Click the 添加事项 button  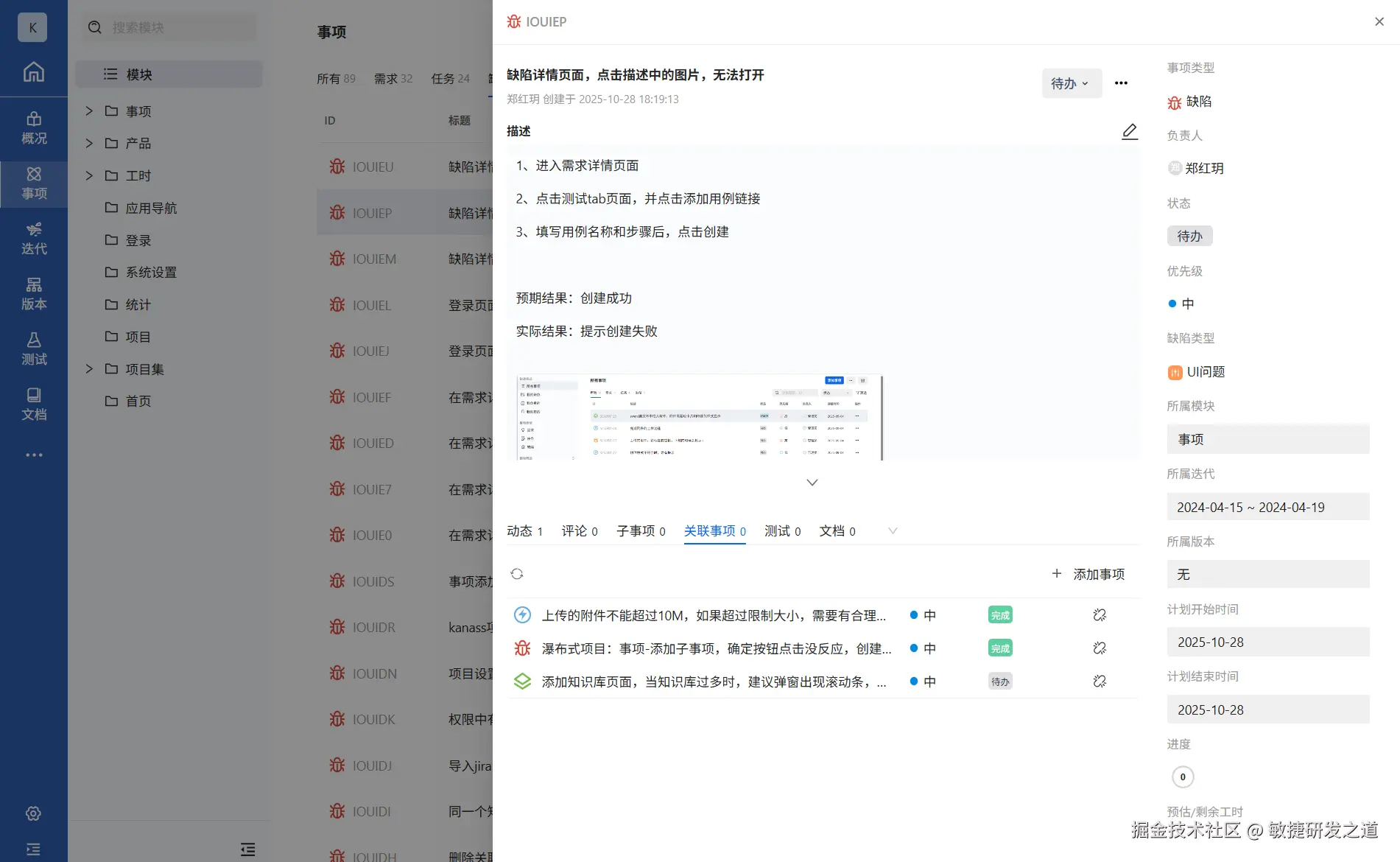(x=1088, y=574)
